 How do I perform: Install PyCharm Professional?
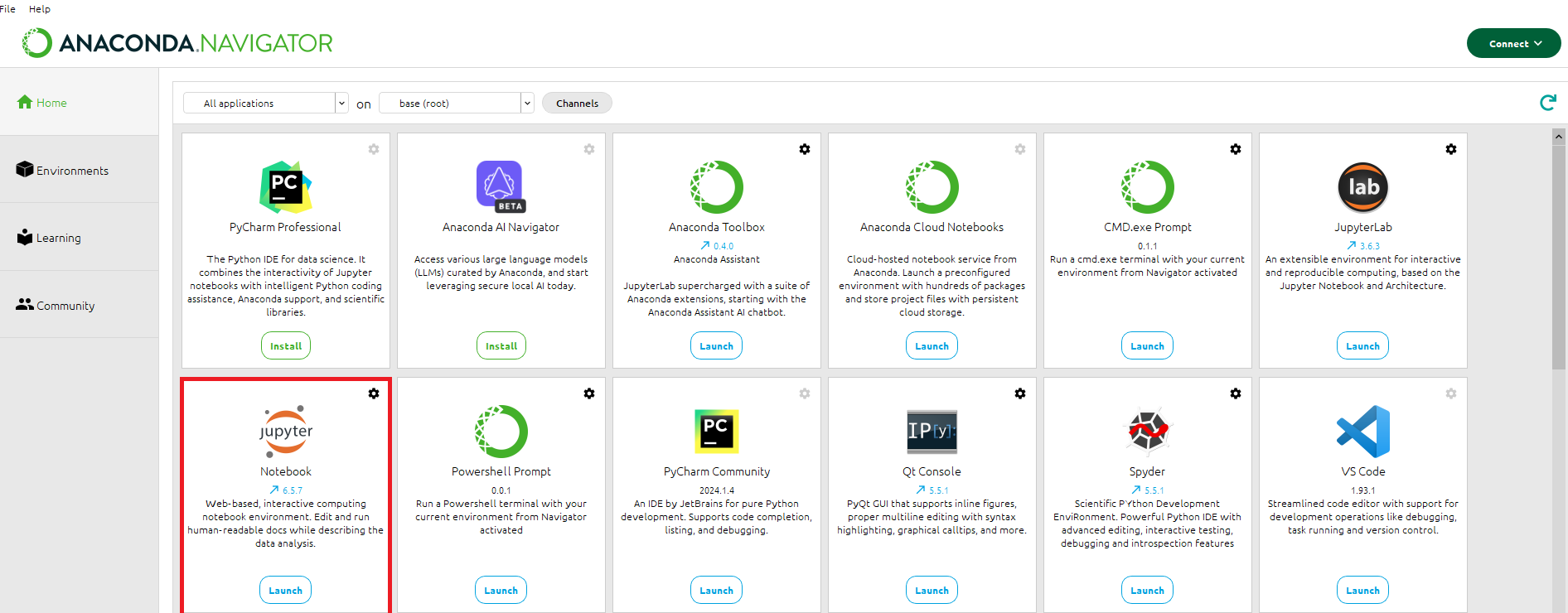[x=286, y=345]
